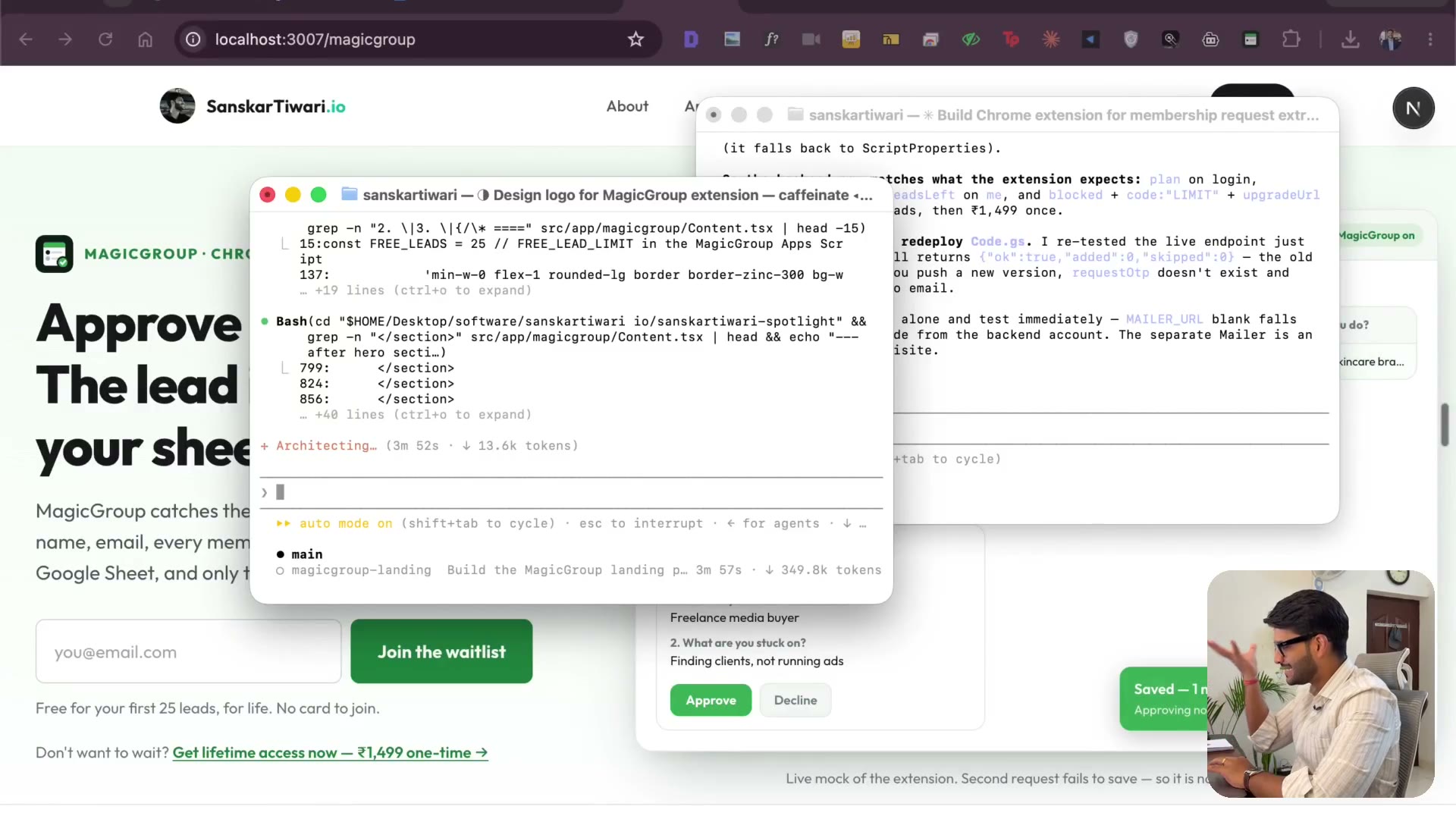1456x819 pixels.
Task: Open the green MagicGroup window extension icon
Action: coord(1250,39)
